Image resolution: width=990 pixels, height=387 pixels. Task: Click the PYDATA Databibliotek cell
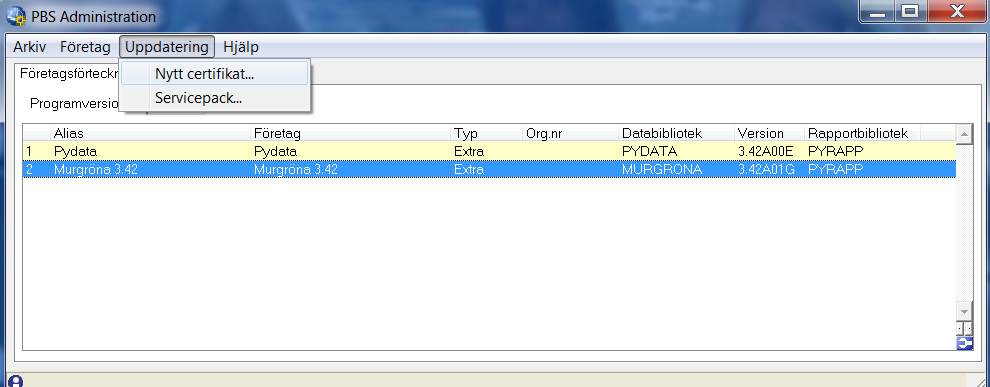(x=649, y=152)
